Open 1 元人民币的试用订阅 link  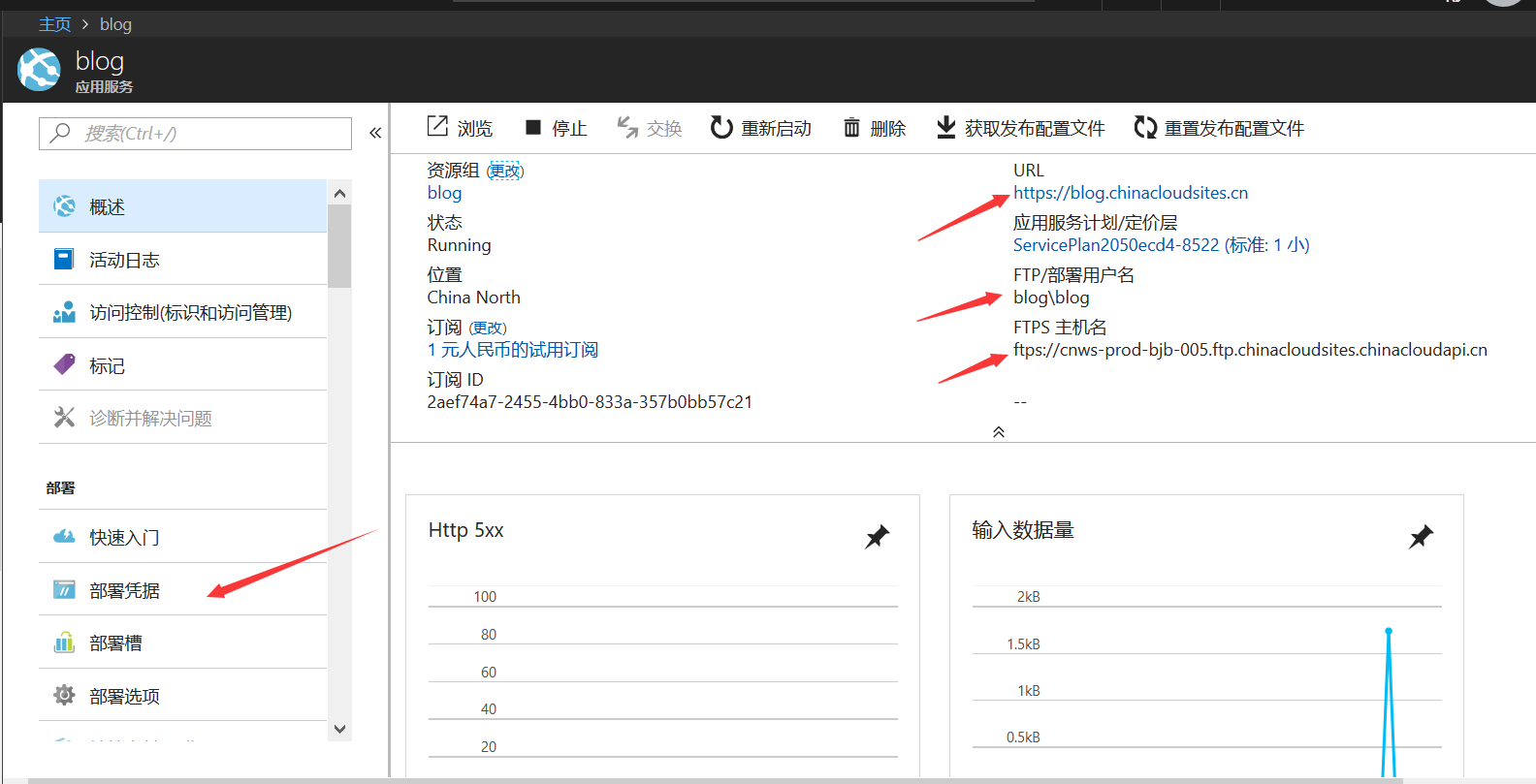click(x=513, y=350)
